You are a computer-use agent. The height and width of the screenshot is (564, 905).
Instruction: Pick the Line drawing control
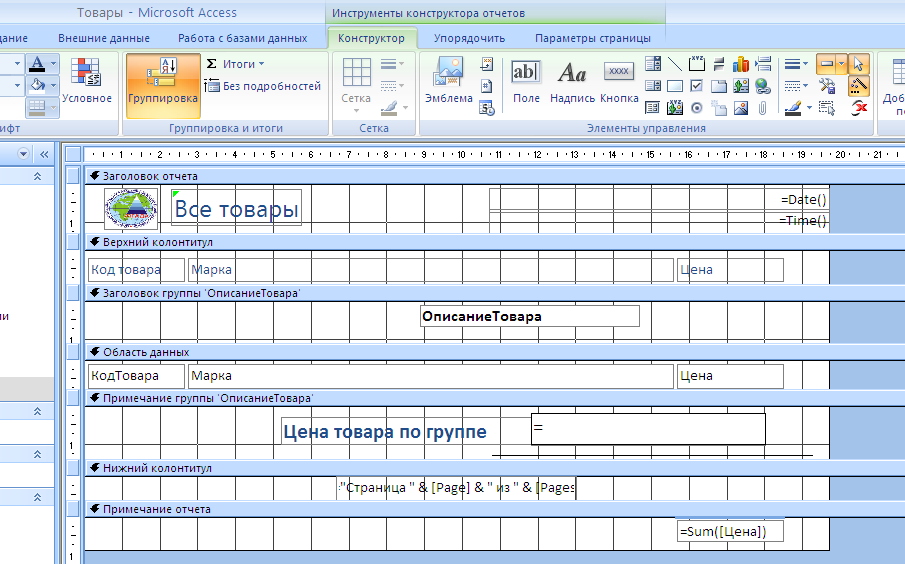(675, 64)
